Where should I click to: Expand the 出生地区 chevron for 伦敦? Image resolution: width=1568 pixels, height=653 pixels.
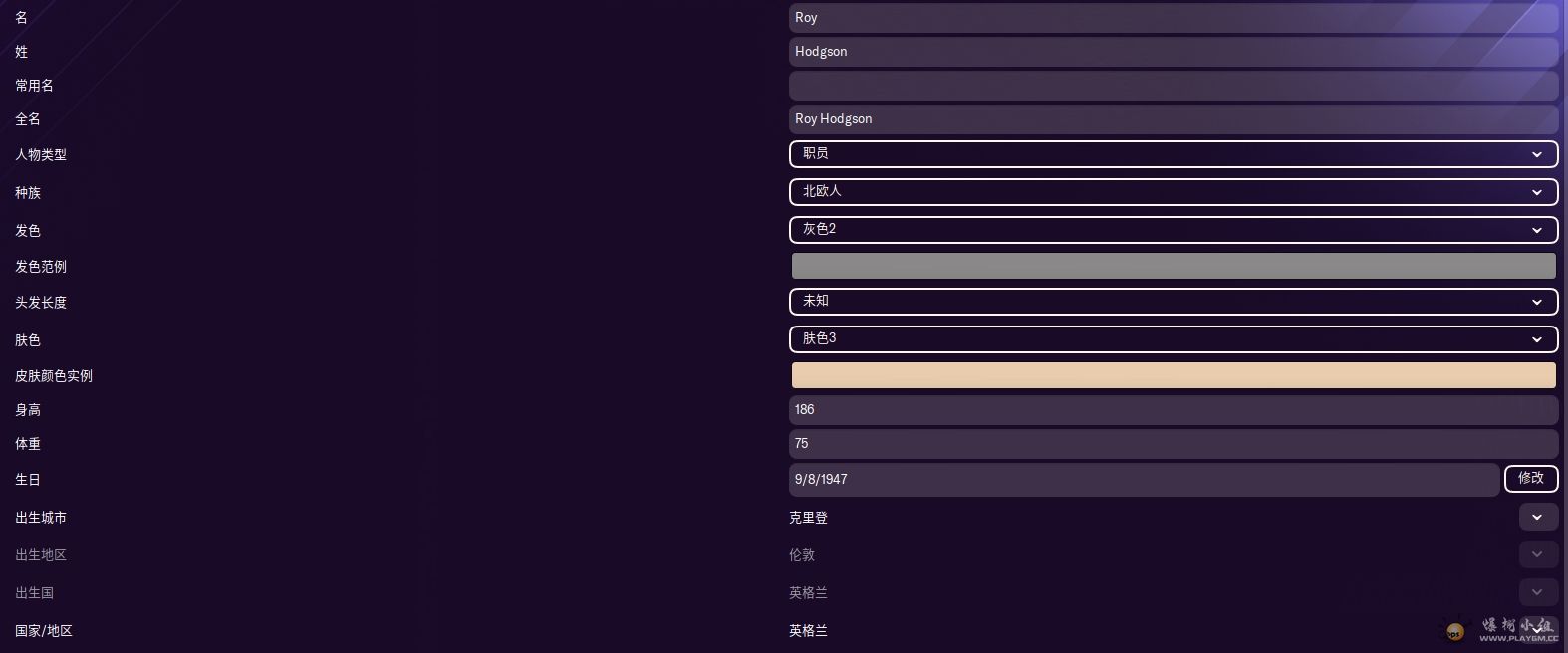1538,555
